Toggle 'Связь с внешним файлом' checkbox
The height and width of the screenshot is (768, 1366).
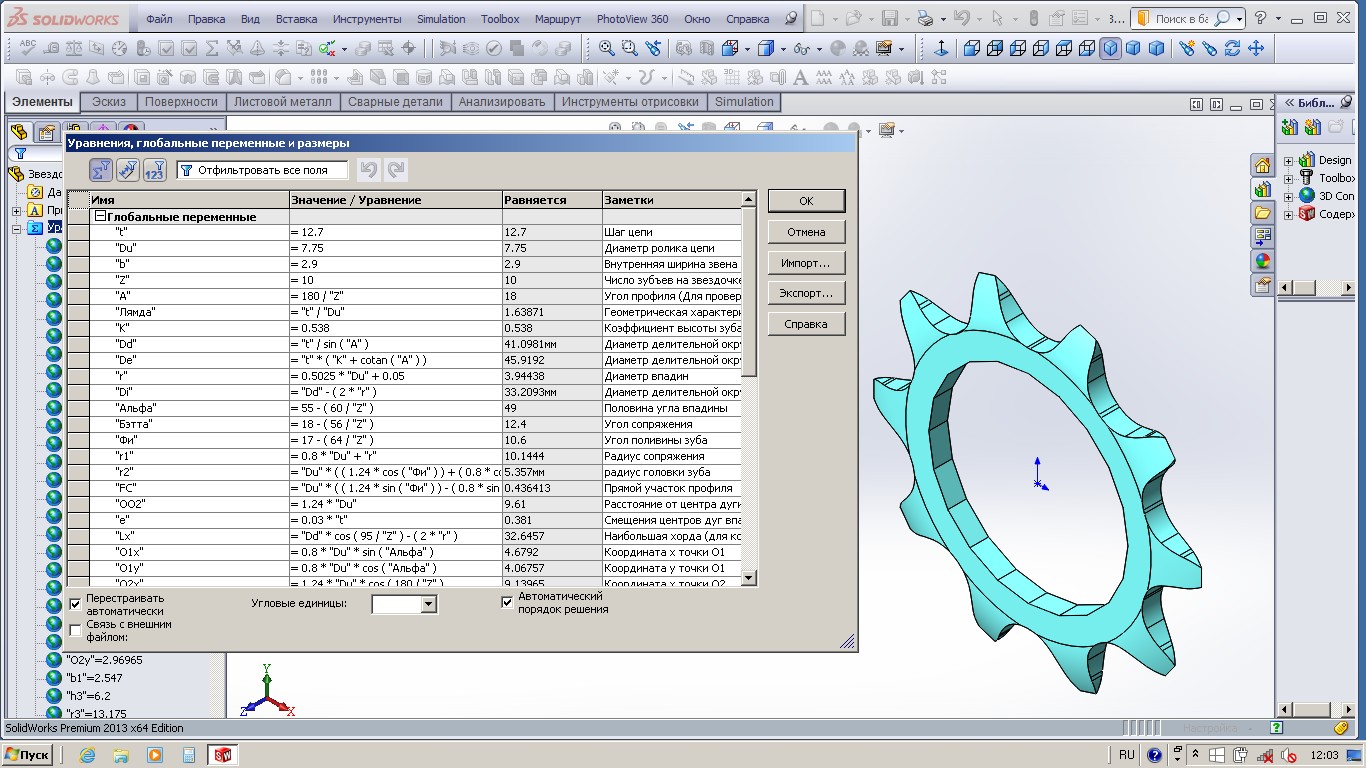tap(75, 630)
